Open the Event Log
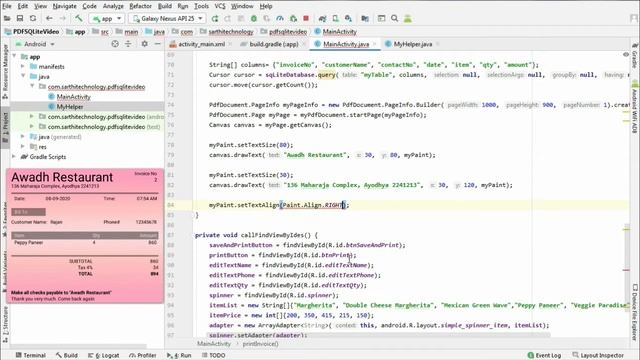The image size is (640, 360). (x=544, y=355)
